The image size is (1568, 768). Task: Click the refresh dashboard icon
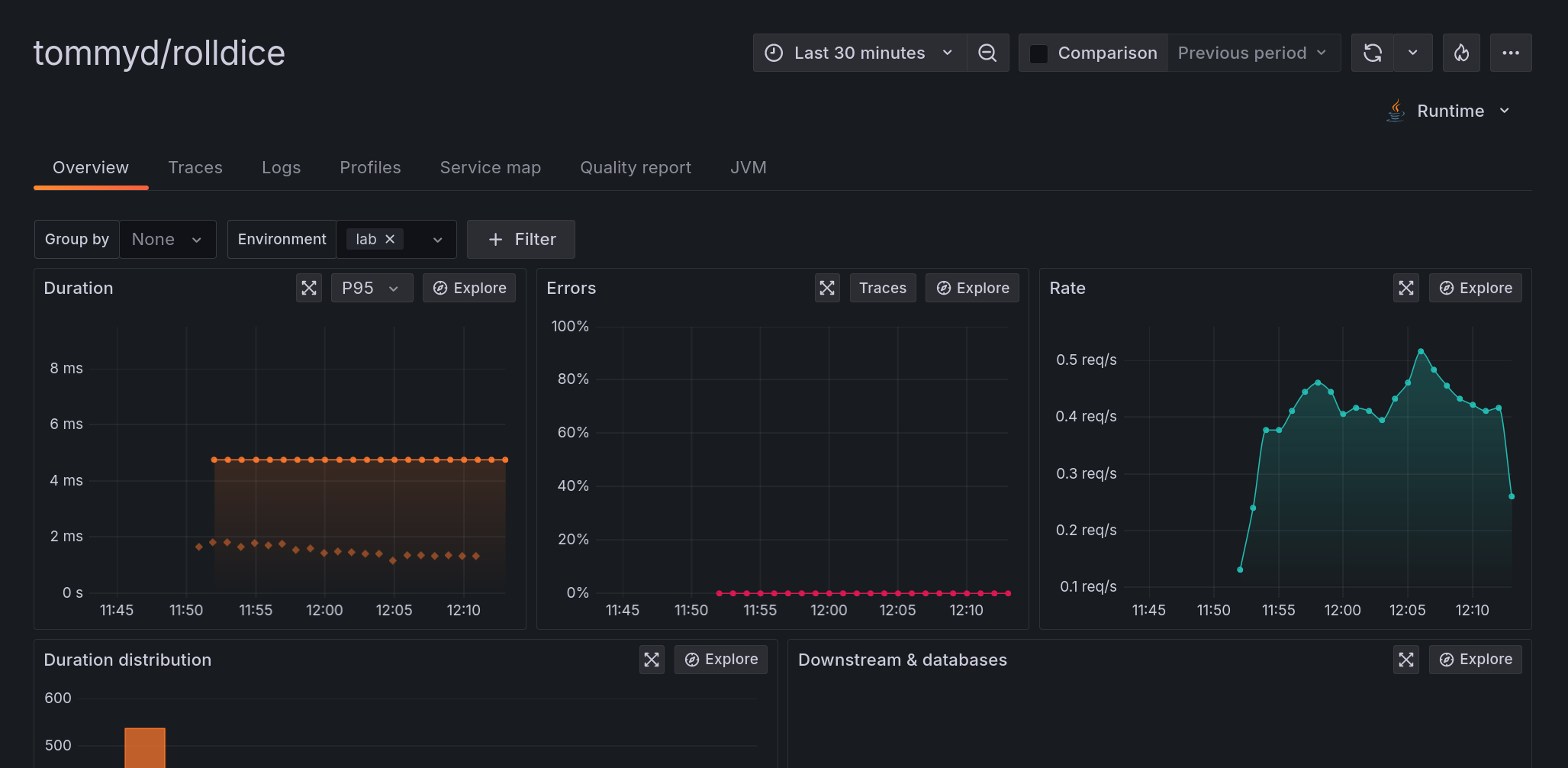pos(1373,53)
